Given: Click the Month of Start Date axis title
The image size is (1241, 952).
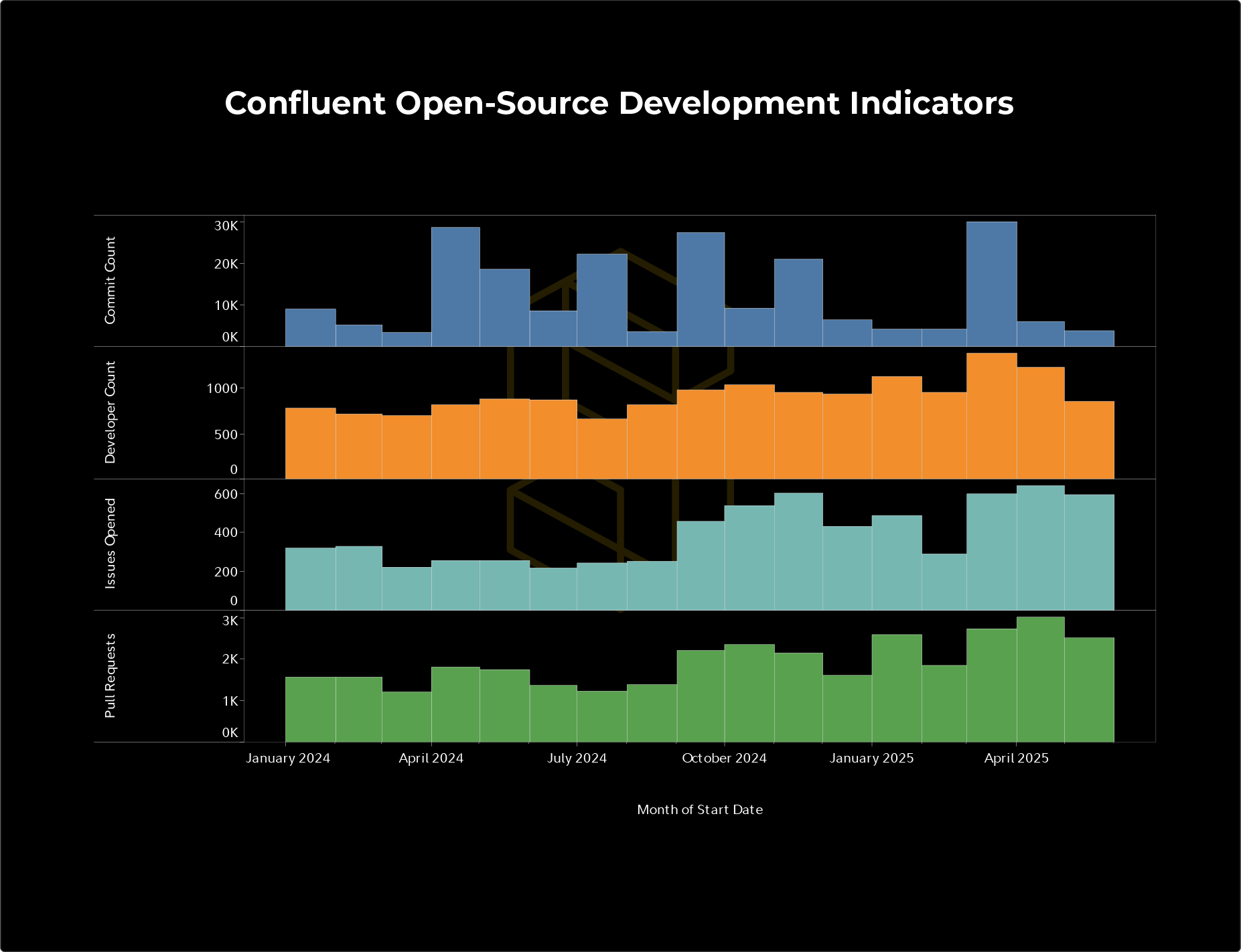Looking at the screenshot, I should pos(700,809).
